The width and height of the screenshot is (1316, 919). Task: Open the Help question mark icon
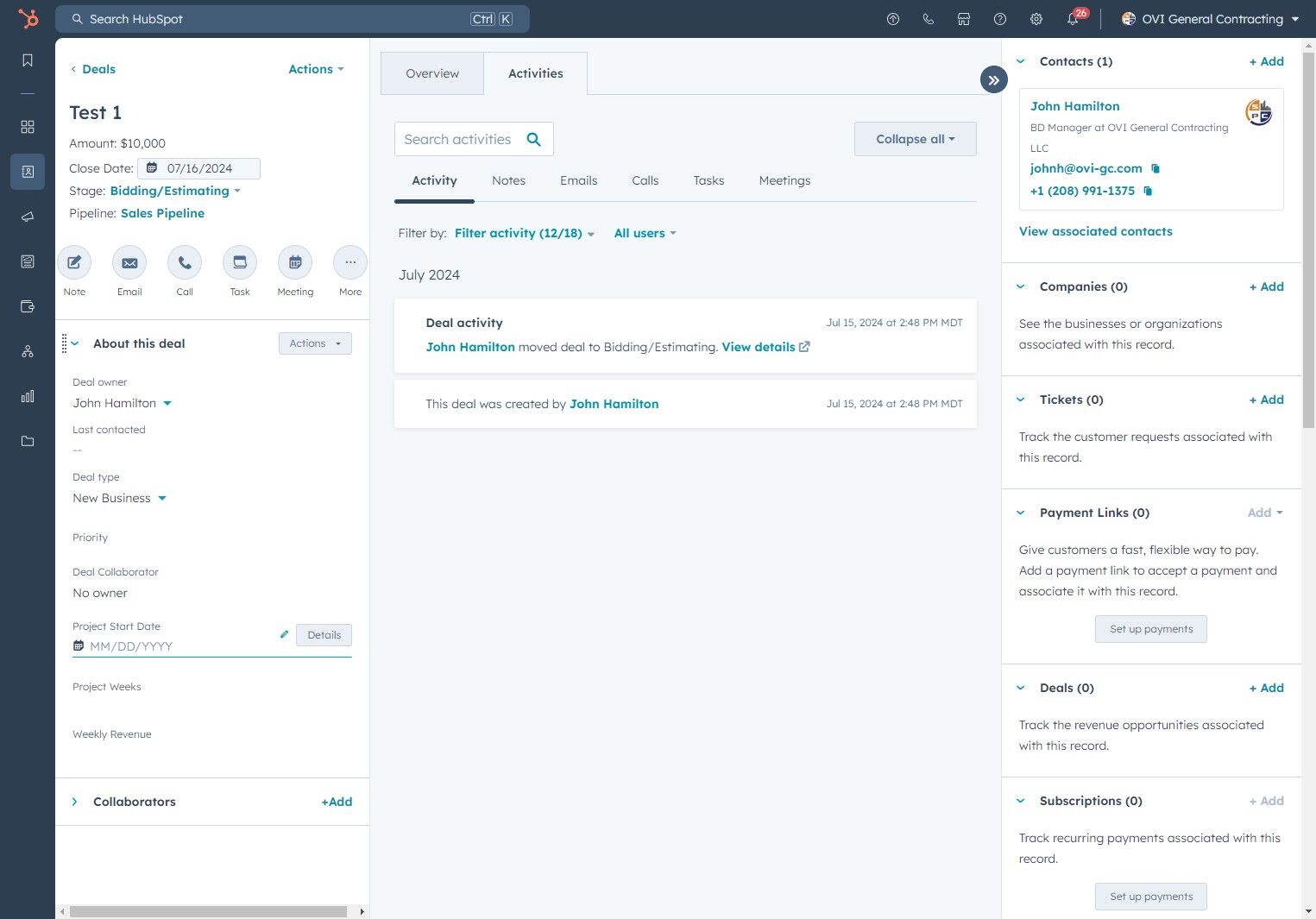click(1000, 19)
